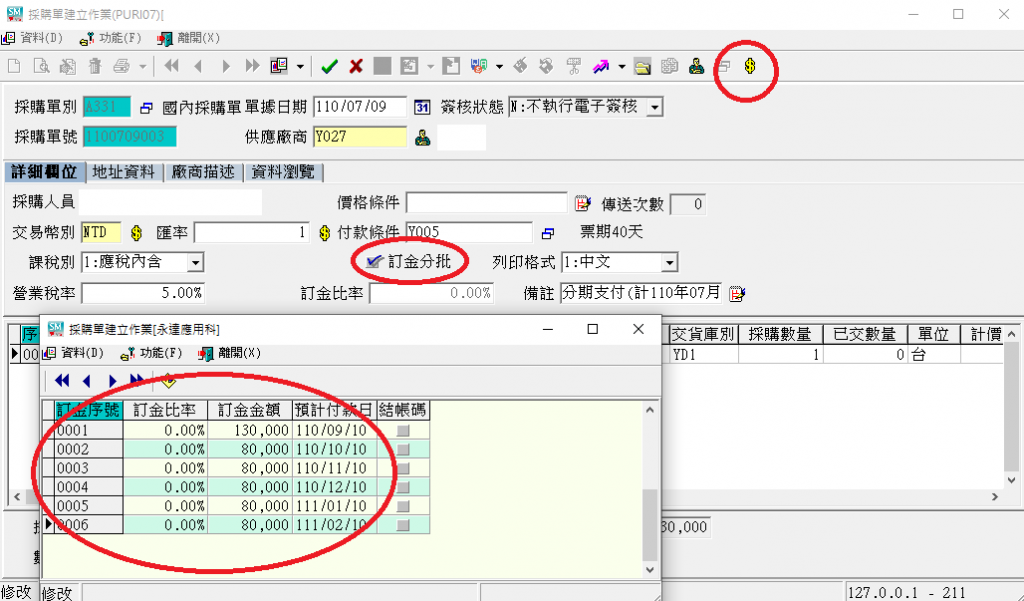Cancel edits with the red X icon
Screen dimensions: 1024x601
pos(356,66)
